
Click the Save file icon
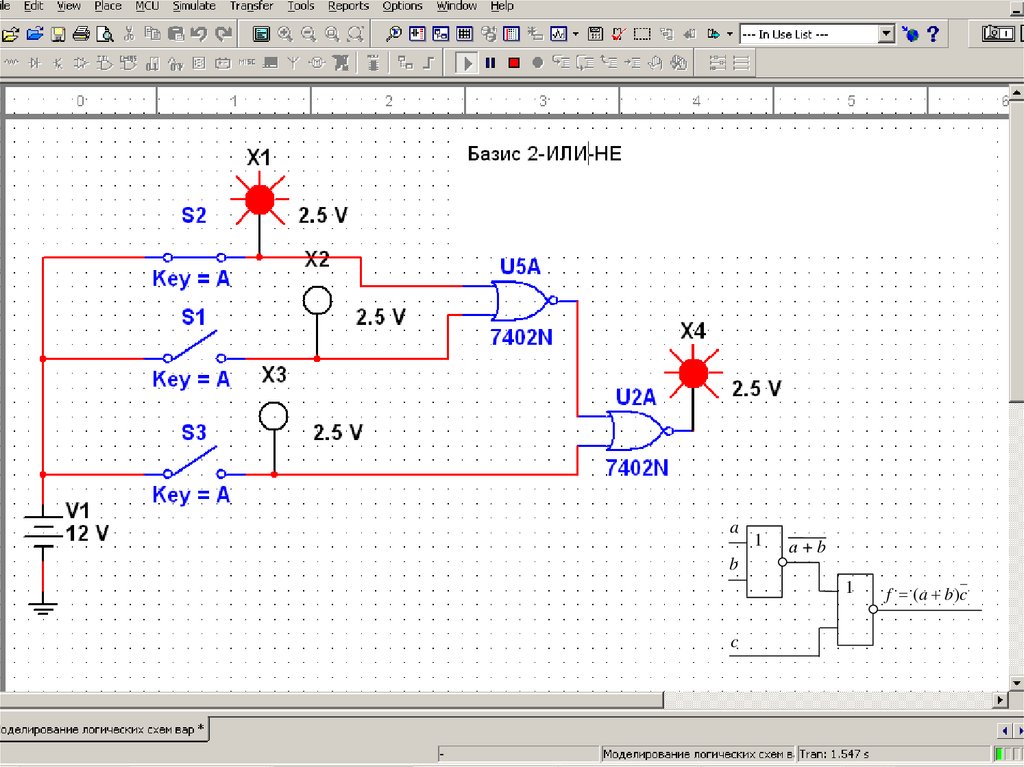point(58,34)
